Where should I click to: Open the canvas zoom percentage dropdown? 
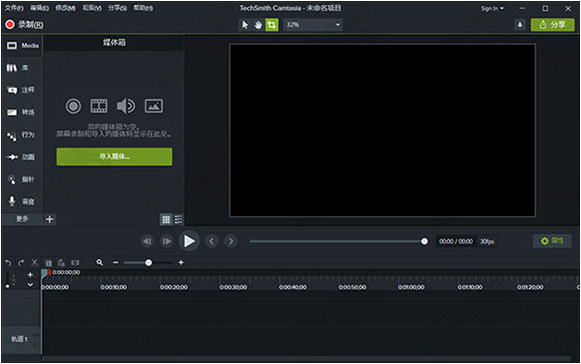coord(313,25)
